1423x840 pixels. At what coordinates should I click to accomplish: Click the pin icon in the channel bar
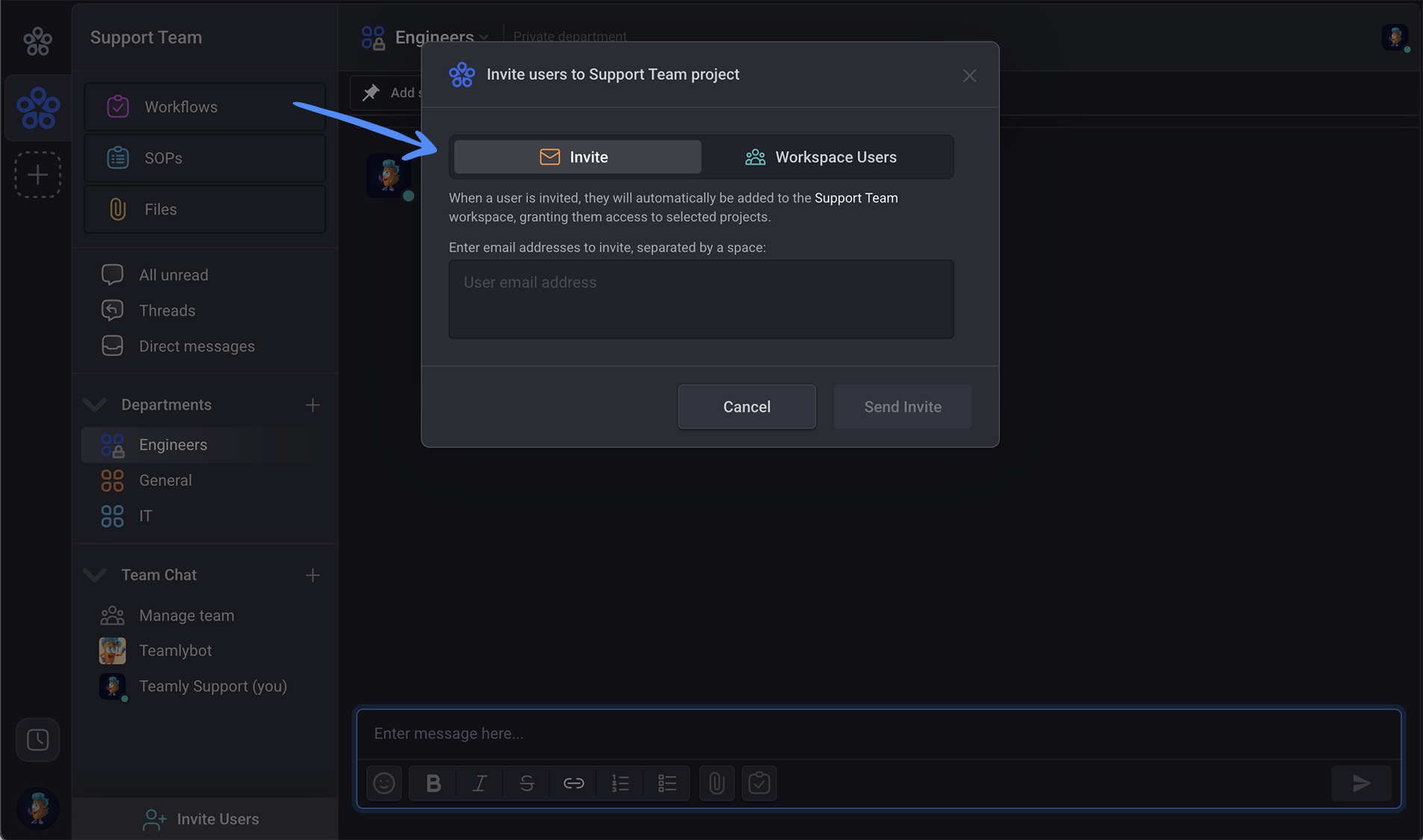pos(371,93)
